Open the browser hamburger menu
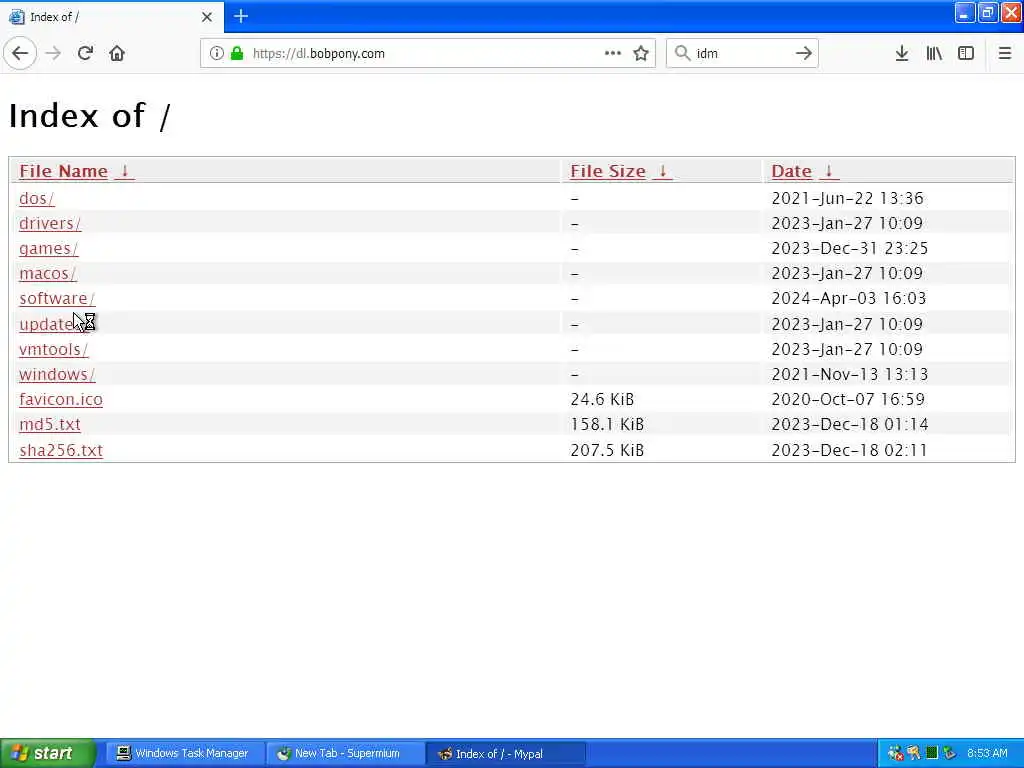This screenshot has width=1024, height=768. click(1005, 54)
